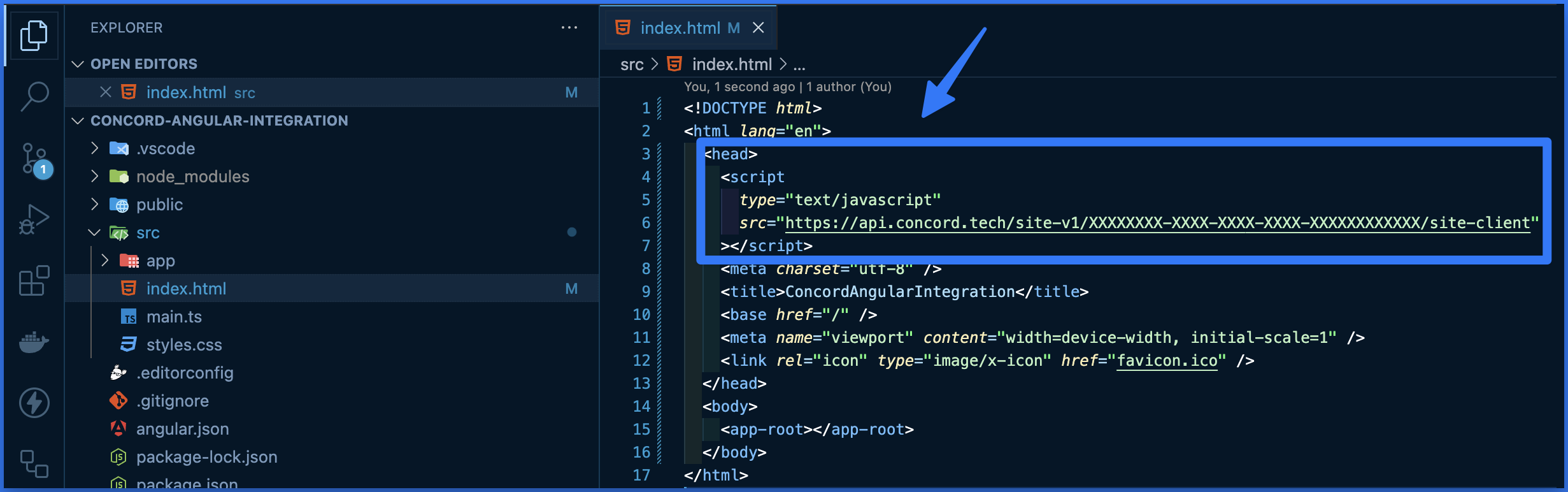
Task: Expand the app folder
Action: click(105, 261)
